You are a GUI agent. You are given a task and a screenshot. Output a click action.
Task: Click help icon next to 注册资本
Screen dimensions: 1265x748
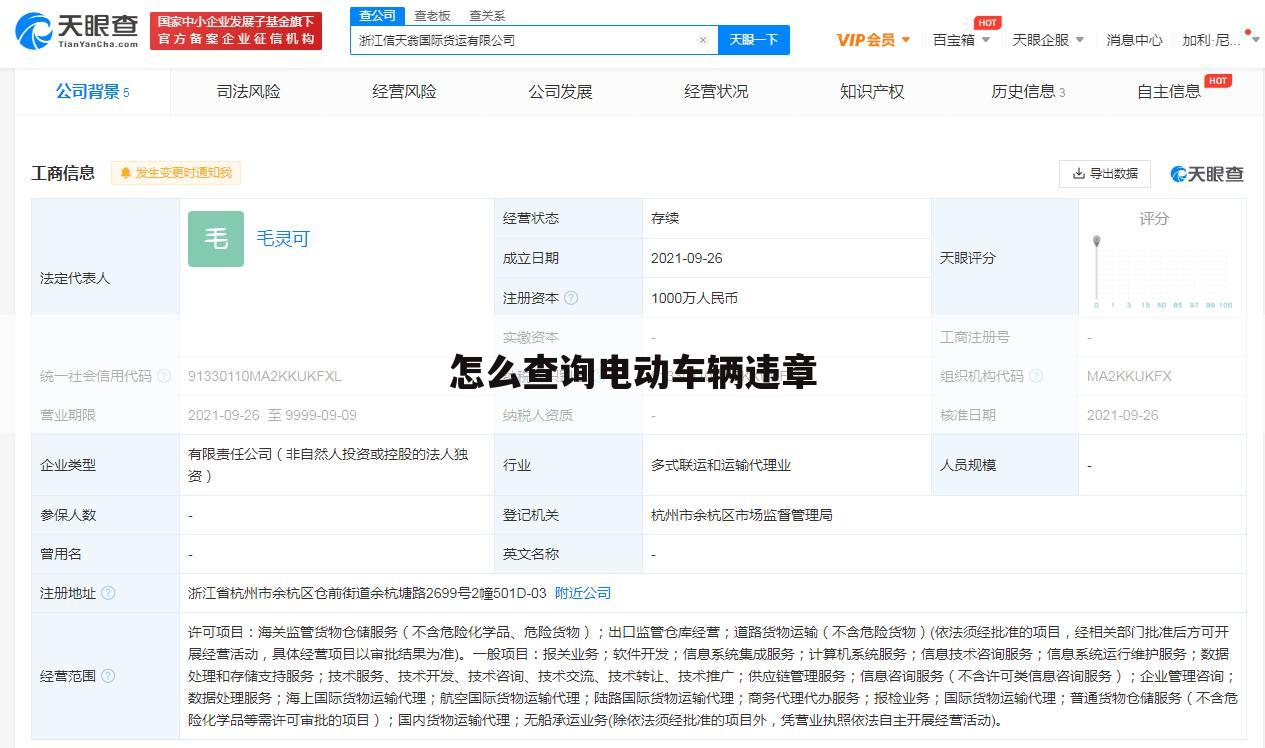pyautogui.click(x=571, y=298)
